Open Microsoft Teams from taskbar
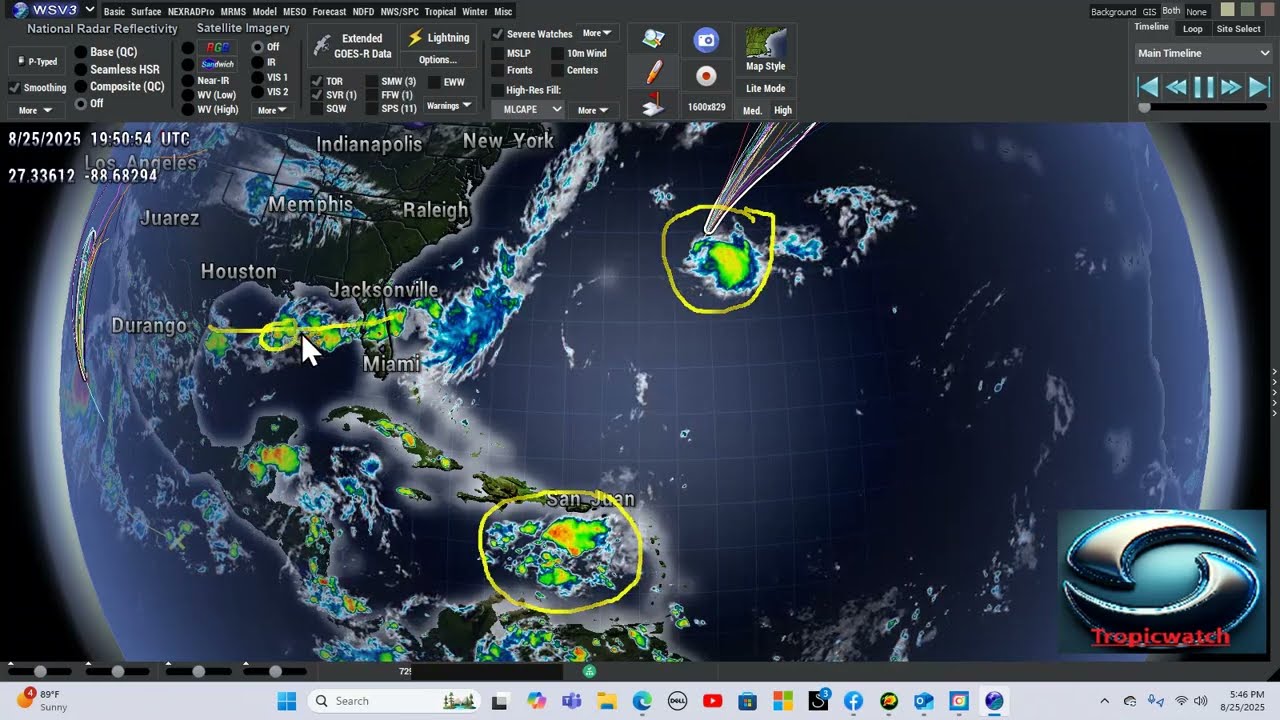This screenshot has width=1280, height=720. point(571,701)
